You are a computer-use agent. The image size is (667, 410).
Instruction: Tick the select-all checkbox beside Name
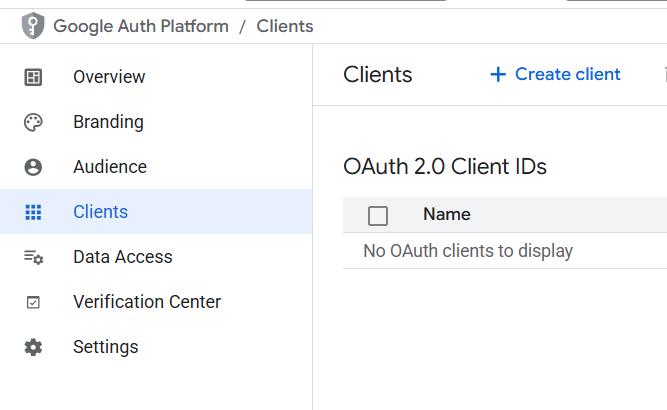click(378, 215)
